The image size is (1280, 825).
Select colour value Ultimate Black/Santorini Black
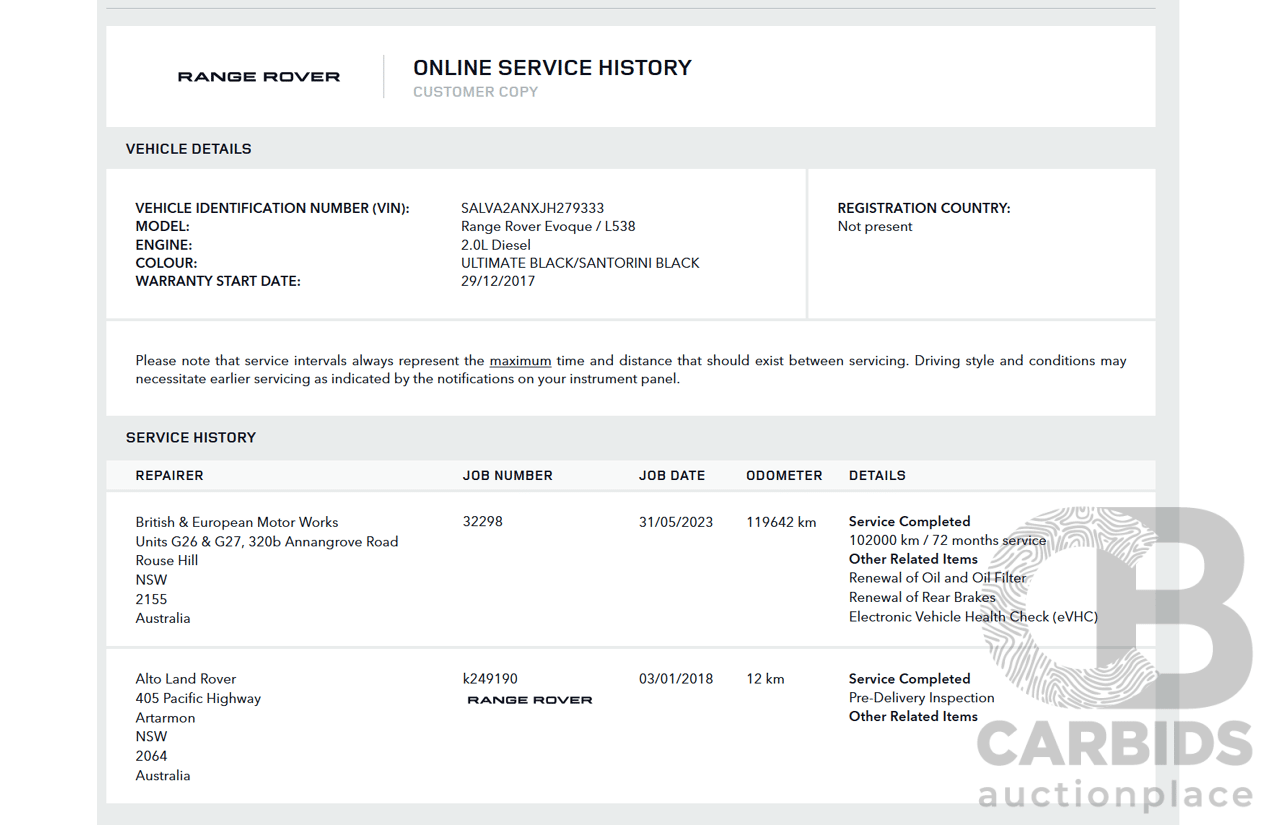point(580,263)
